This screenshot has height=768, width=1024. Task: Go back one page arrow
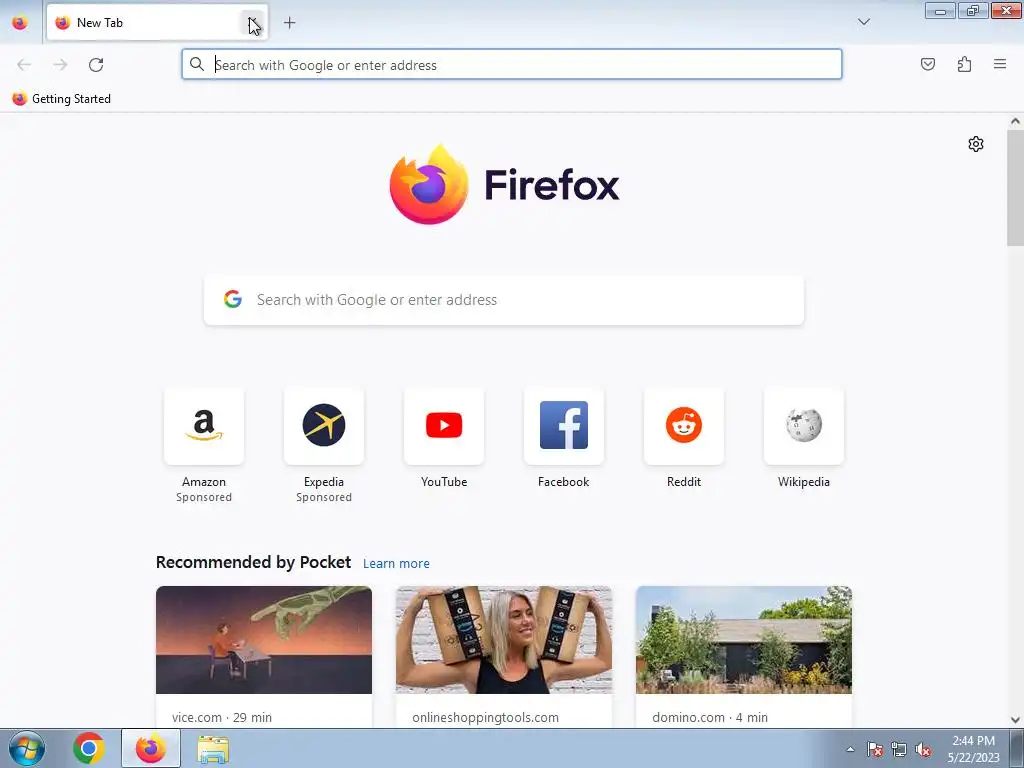coord(24,65)
